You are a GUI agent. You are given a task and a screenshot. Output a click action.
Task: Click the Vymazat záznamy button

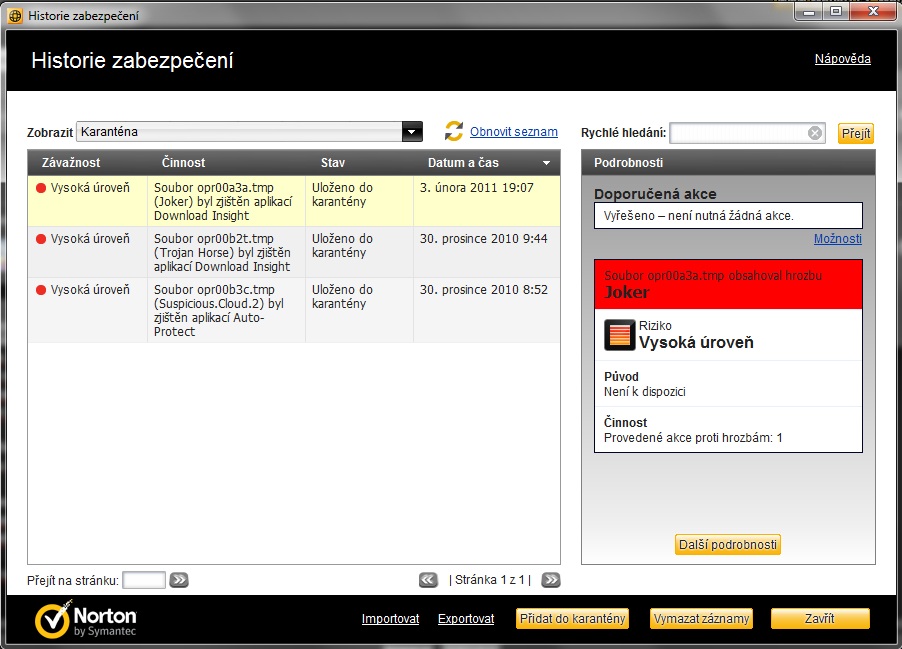click(701, 619)
